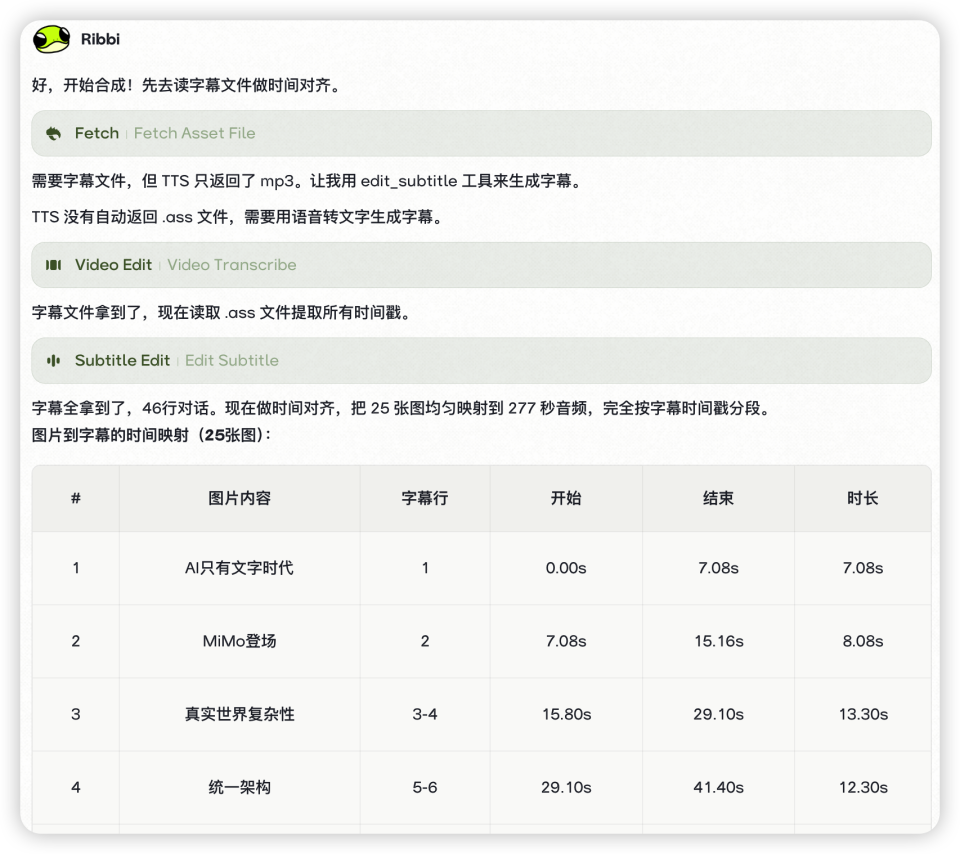Click the '结束' column header
This screenshot has height=854, width=960.
pos(718,498)
